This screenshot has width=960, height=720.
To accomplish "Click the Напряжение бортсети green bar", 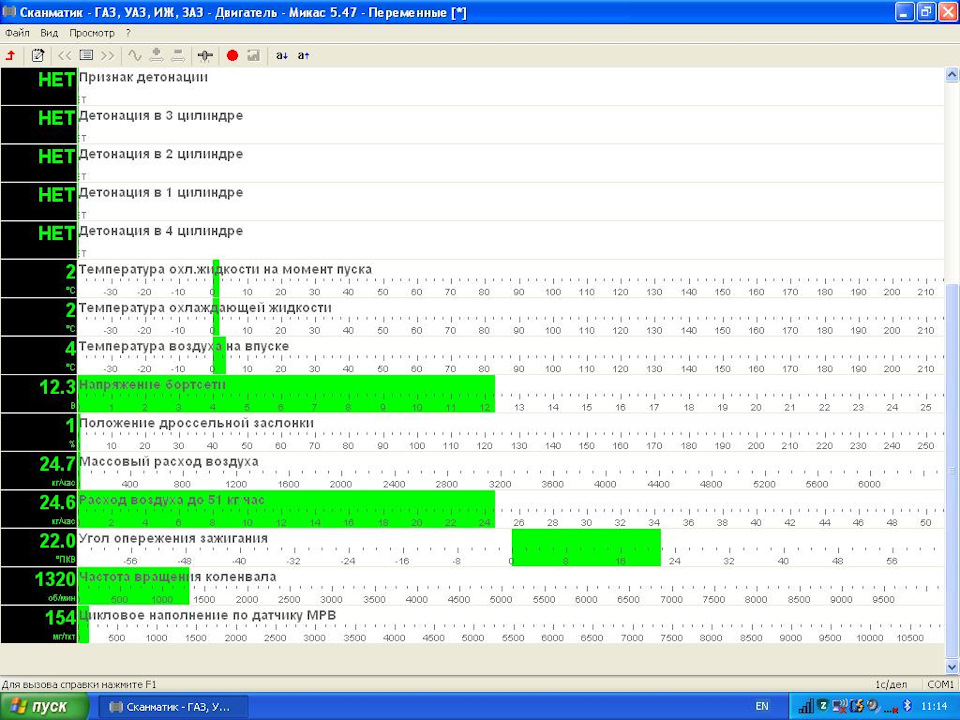I will coord(287,394).
